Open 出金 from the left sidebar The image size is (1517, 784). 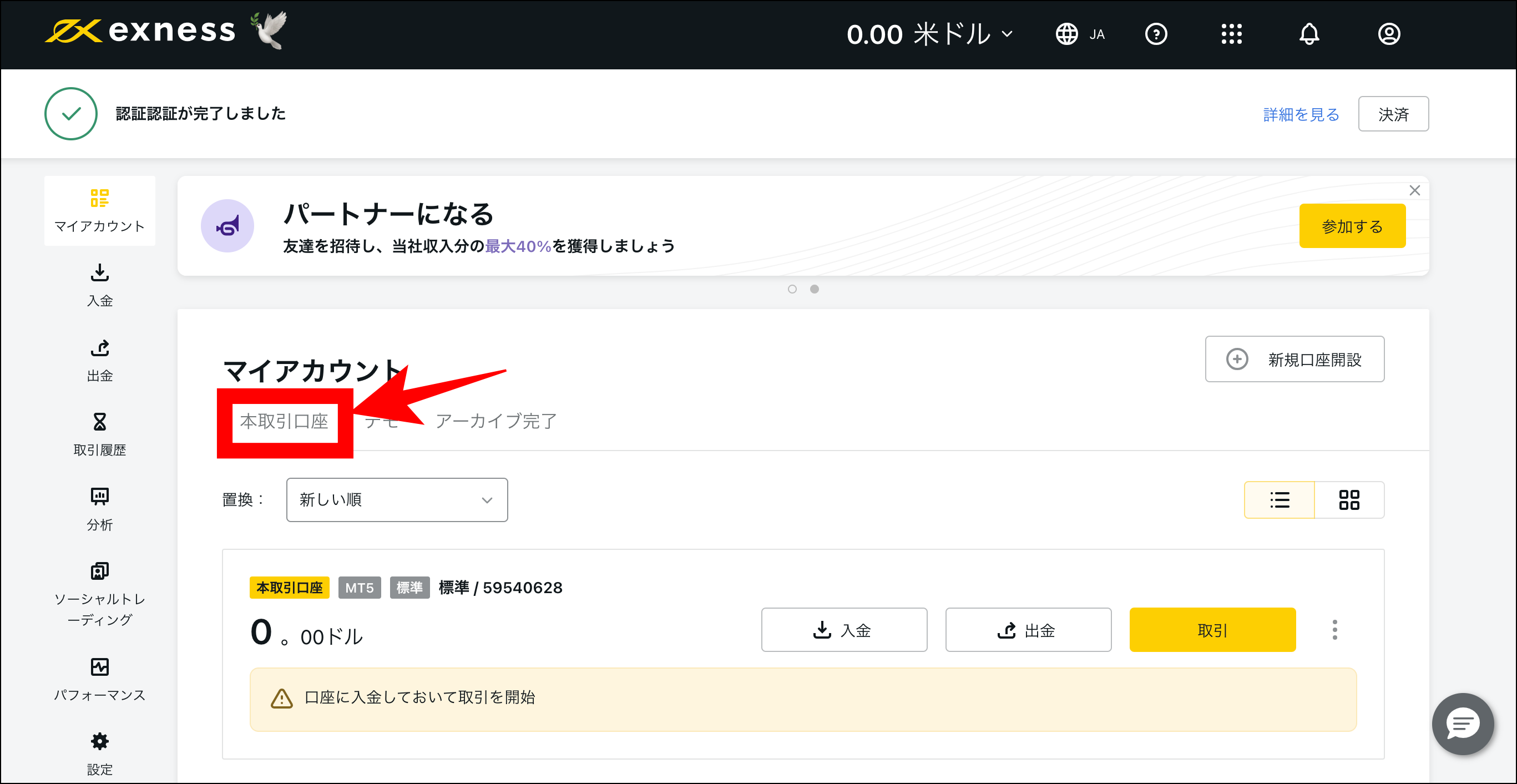pos(99,361)
